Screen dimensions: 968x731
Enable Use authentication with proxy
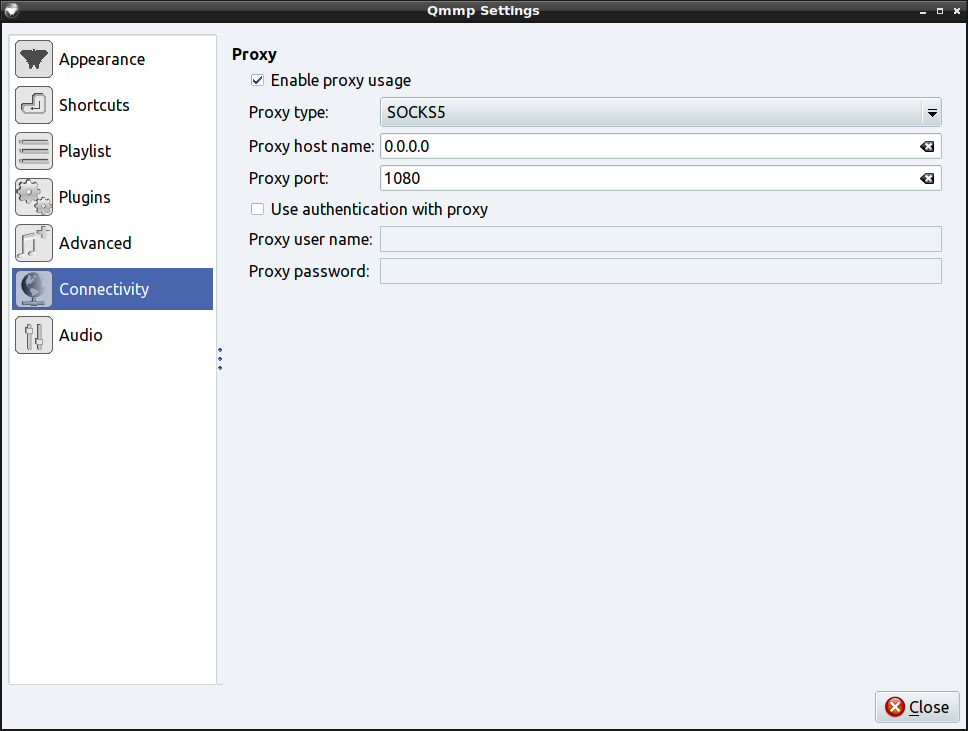click(257, 210)
